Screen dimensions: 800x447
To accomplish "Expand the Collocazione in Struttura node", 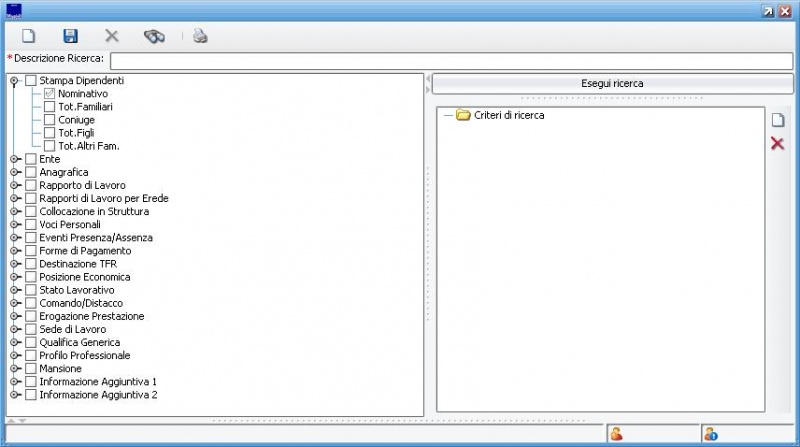I will [x=14, y=211].
